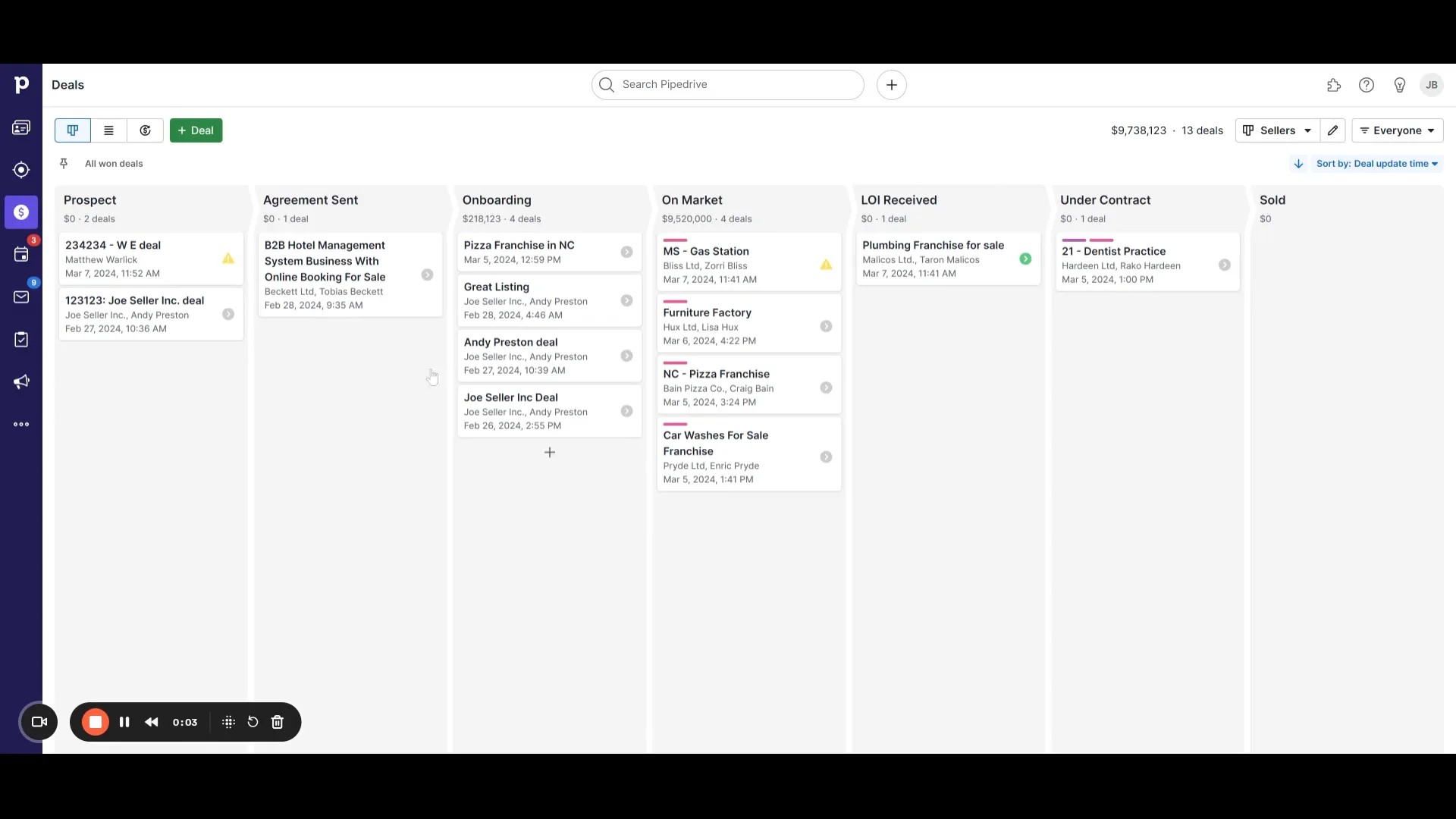Click activity arrow on Great Listing deal
The height and width of the screenshot is (819, 1456).
click(626, 300)
